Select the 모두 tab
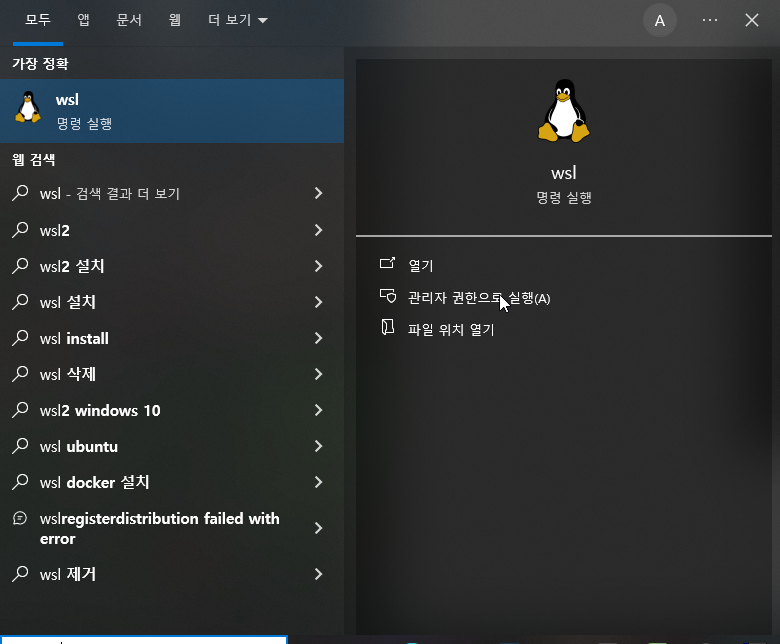 tap(38, 20)
